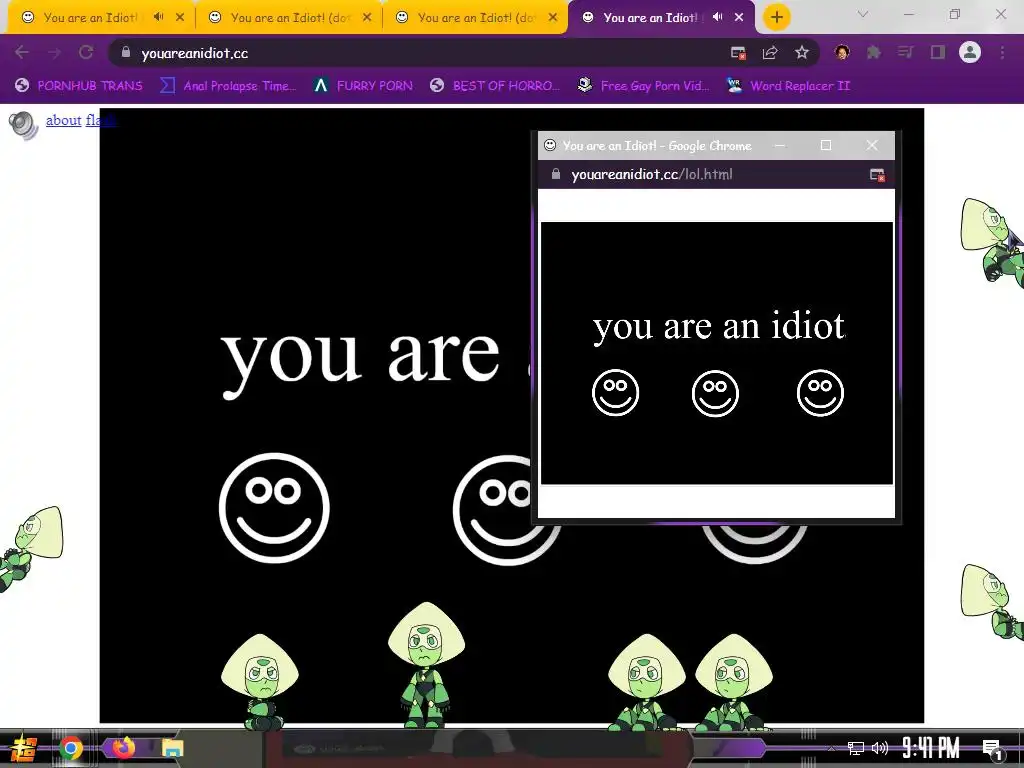Open the Word Replacer II bookmark

click(788, 86)
